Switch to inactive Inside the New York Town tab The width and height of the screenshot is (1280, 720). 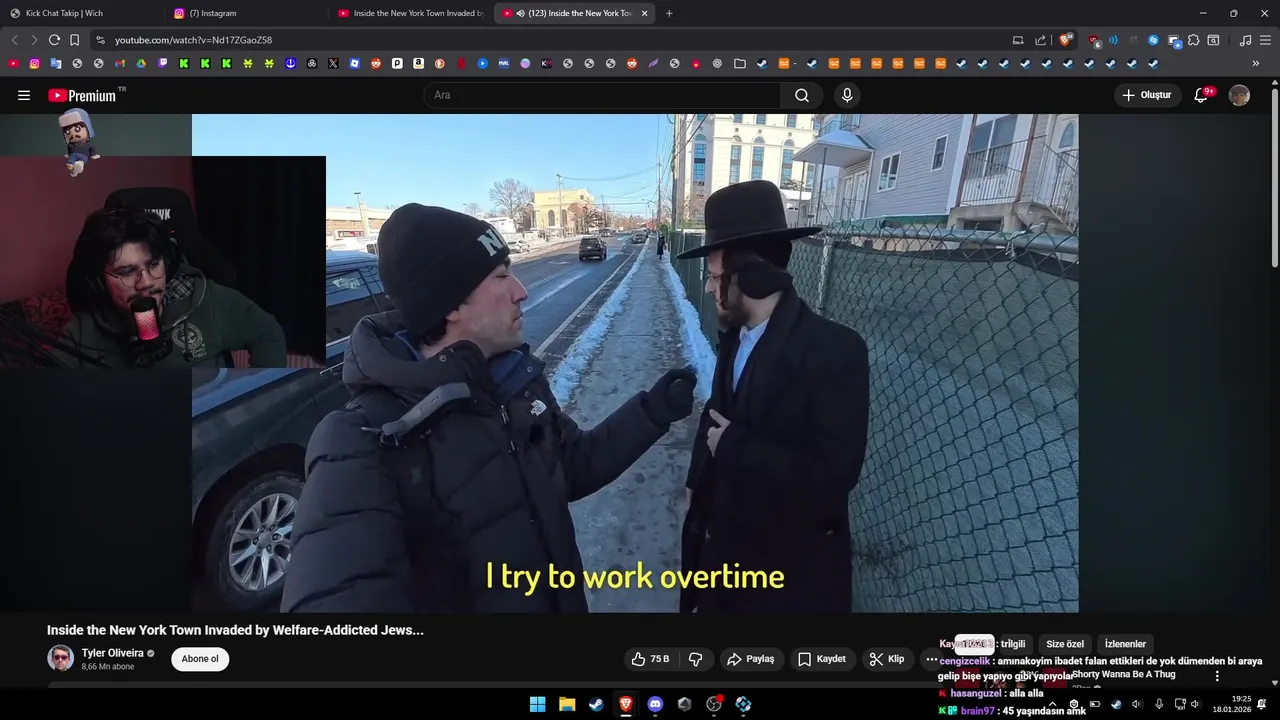[411, 13]
